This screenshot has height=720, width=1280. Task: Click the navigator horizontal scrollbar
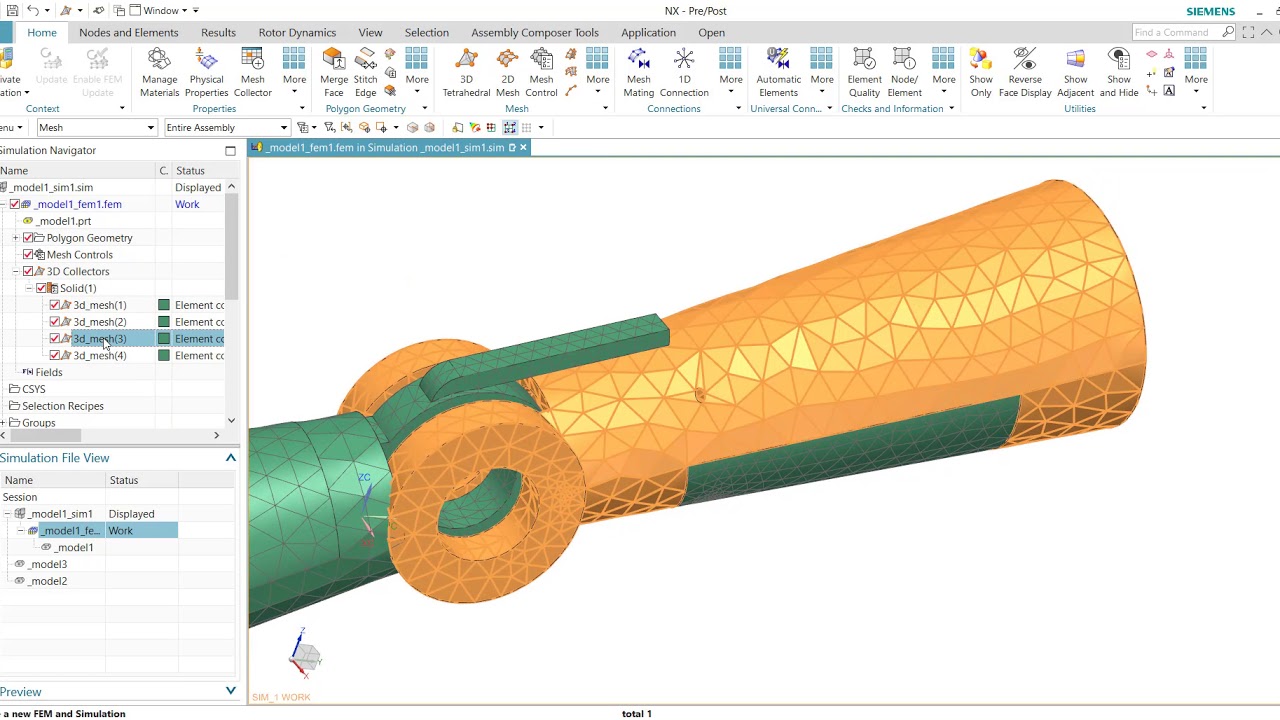coord(44,435)
